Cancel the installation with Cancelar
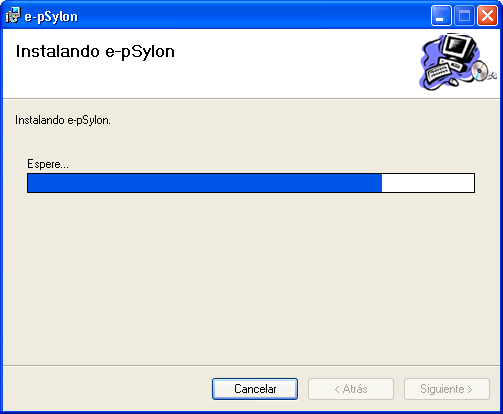This screenshot has width=503, height=414. pos(255,389)
